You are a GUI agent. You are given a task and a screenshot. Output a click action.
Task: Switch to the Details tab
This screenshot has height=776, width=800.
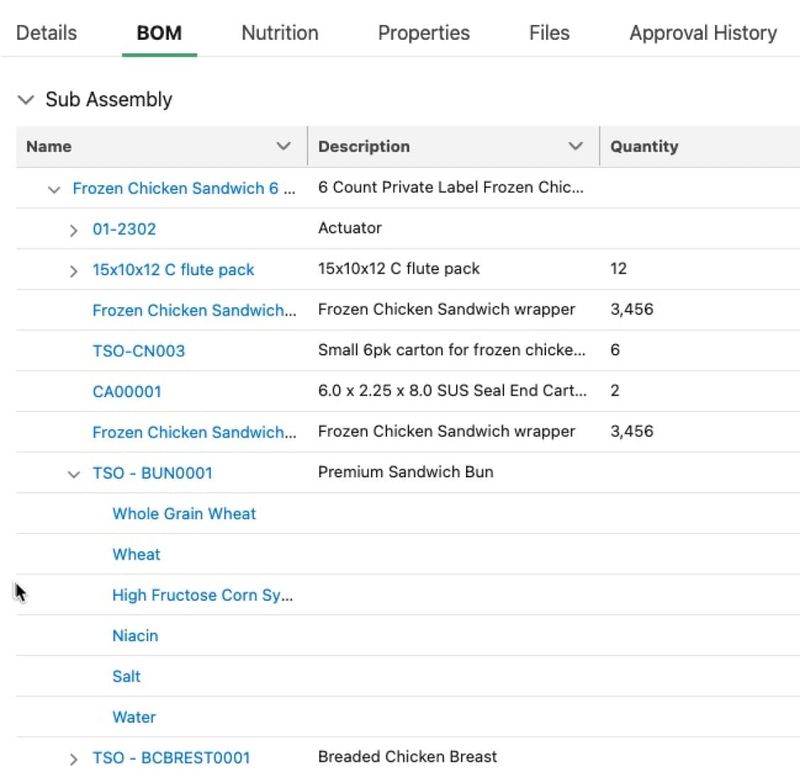click(x=44, y=32)
